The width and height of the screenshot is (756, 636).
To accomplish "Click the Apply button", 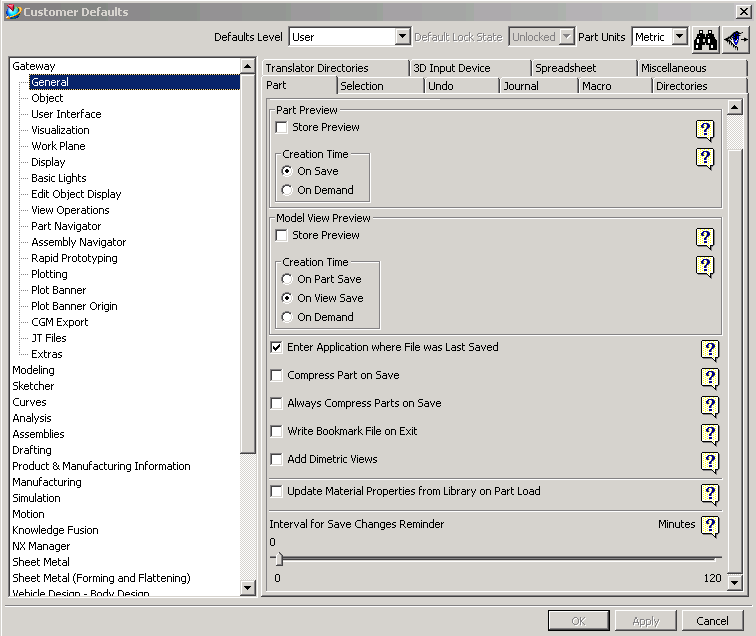I will click(646, 621).
